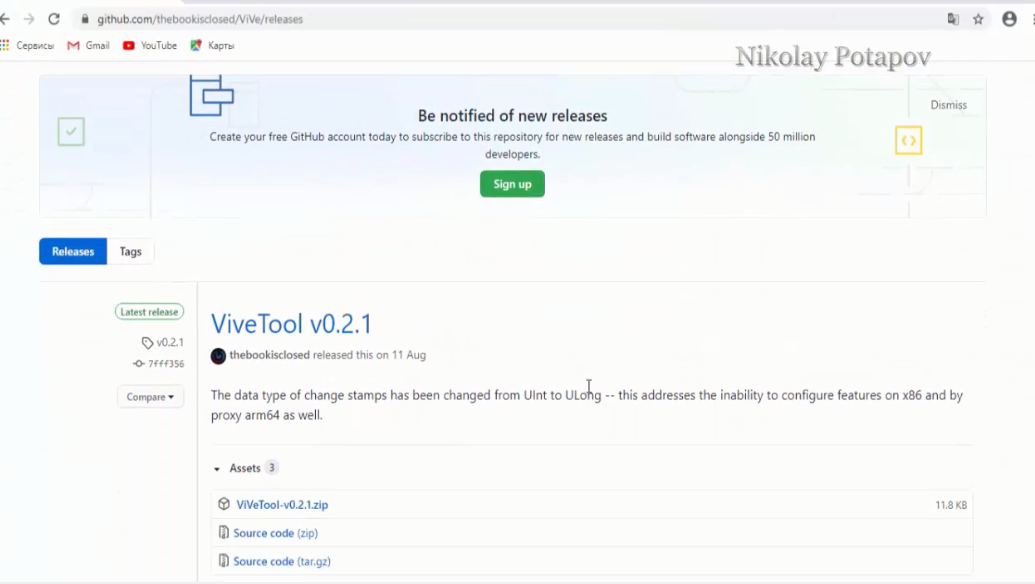Select the Releases tab
This screenshot has width=1035, height=584.
(73, 251)
